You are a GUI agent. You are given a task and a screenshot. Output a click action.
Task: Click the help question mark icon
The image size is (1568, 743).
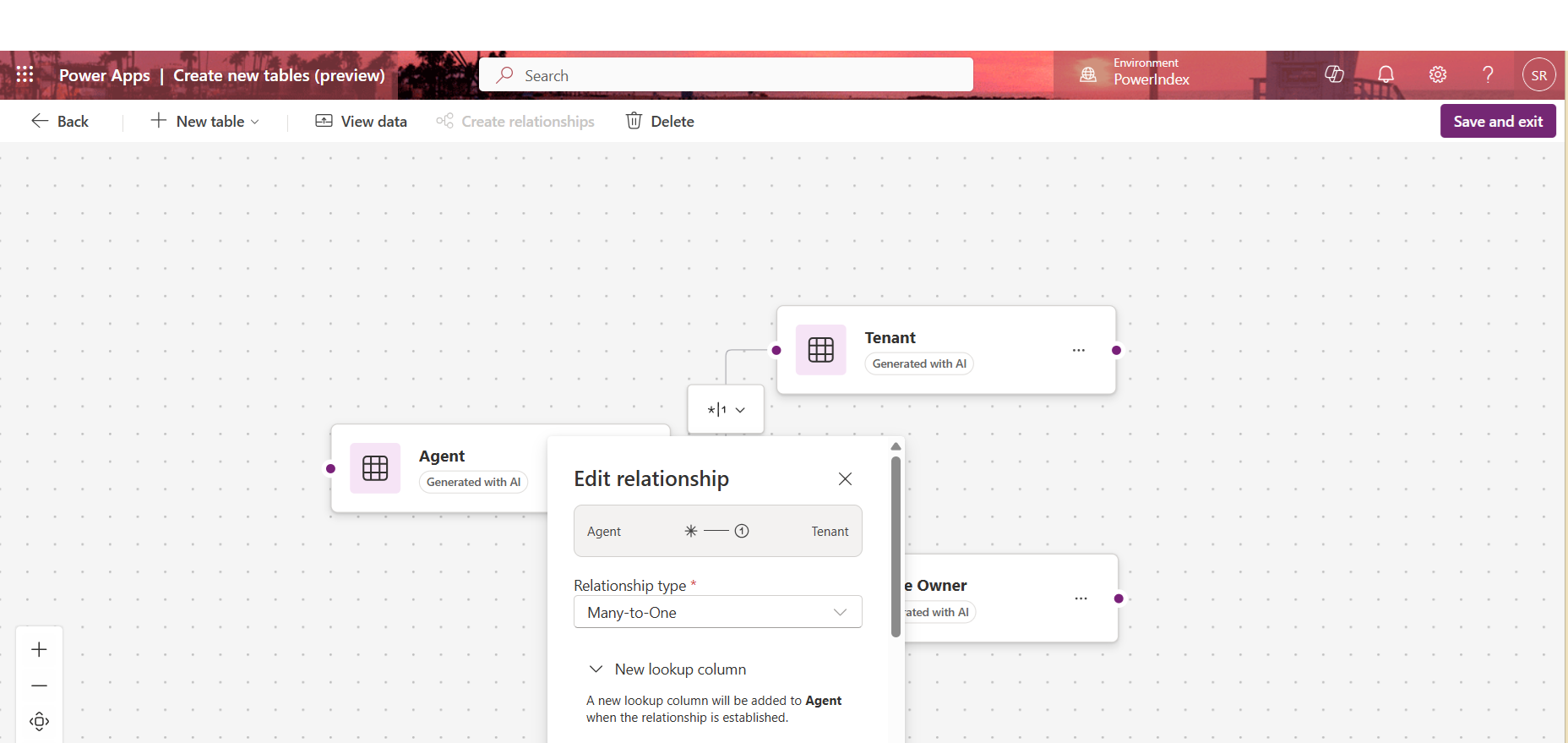coord(1488,74)
